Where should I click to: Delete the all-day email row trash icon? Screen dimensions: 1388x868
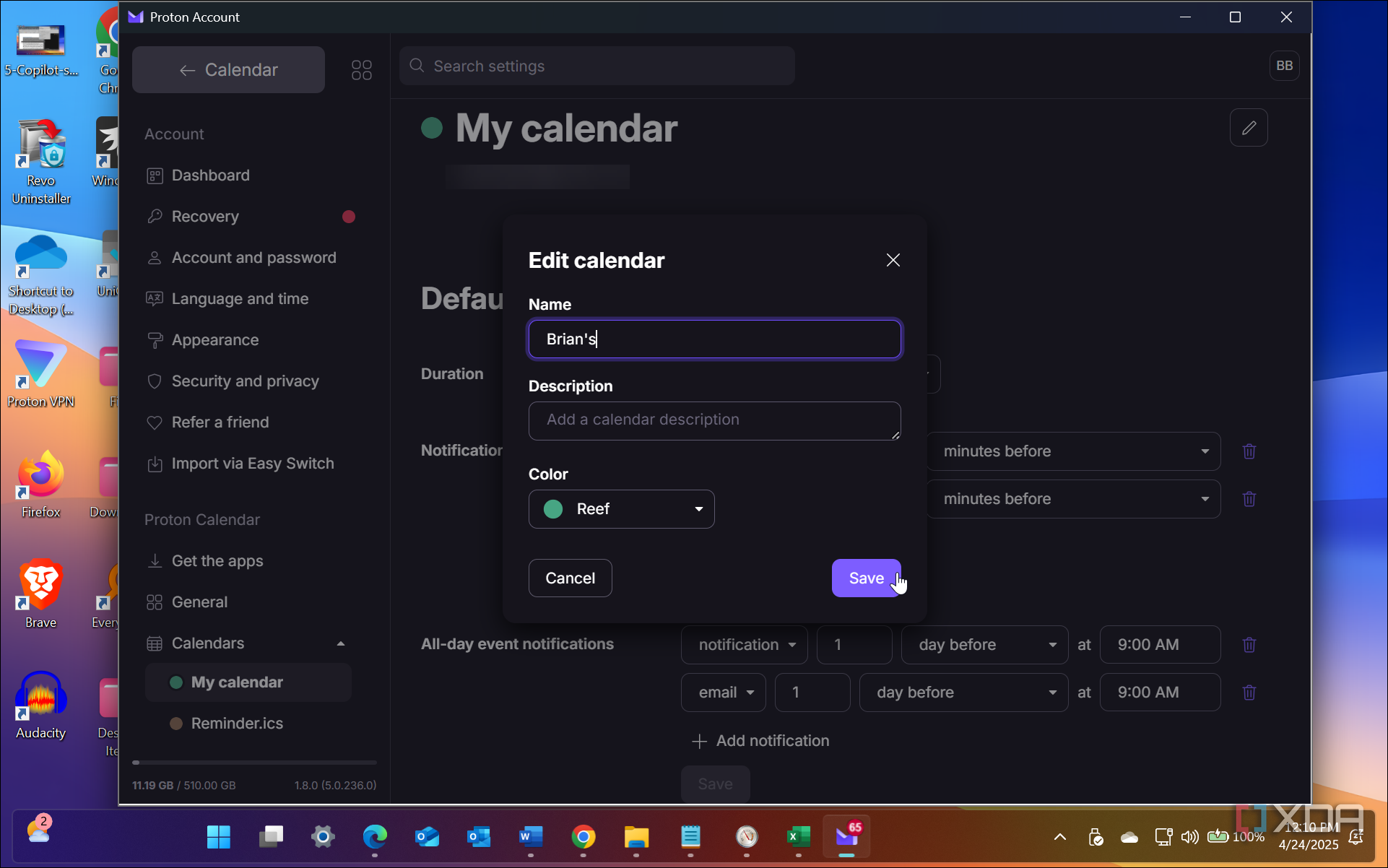pos(1249,693)
